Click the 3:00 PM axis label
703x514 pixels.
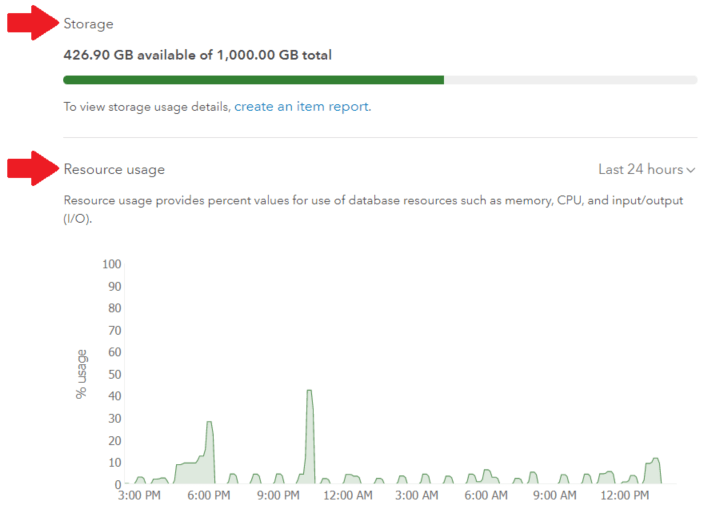pyautogui.click(x=138, y=494)
